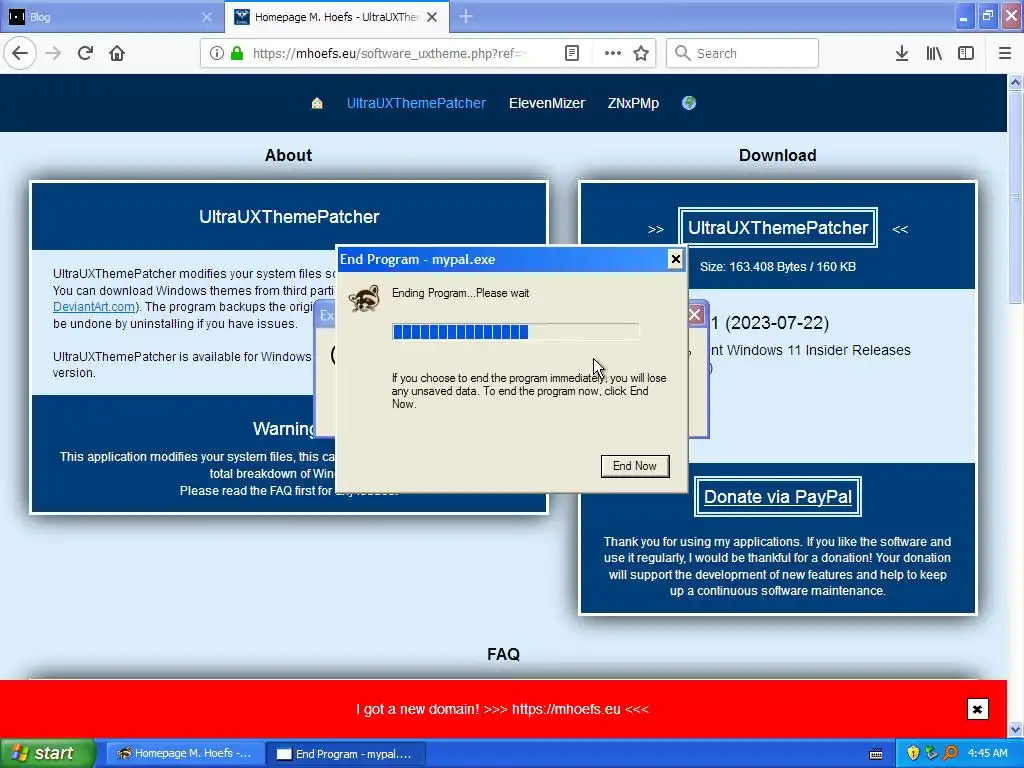The image size is (1024, 768).
Task: Click the page vertical scrollbar thumb
Action: (x=1015, y=196)
